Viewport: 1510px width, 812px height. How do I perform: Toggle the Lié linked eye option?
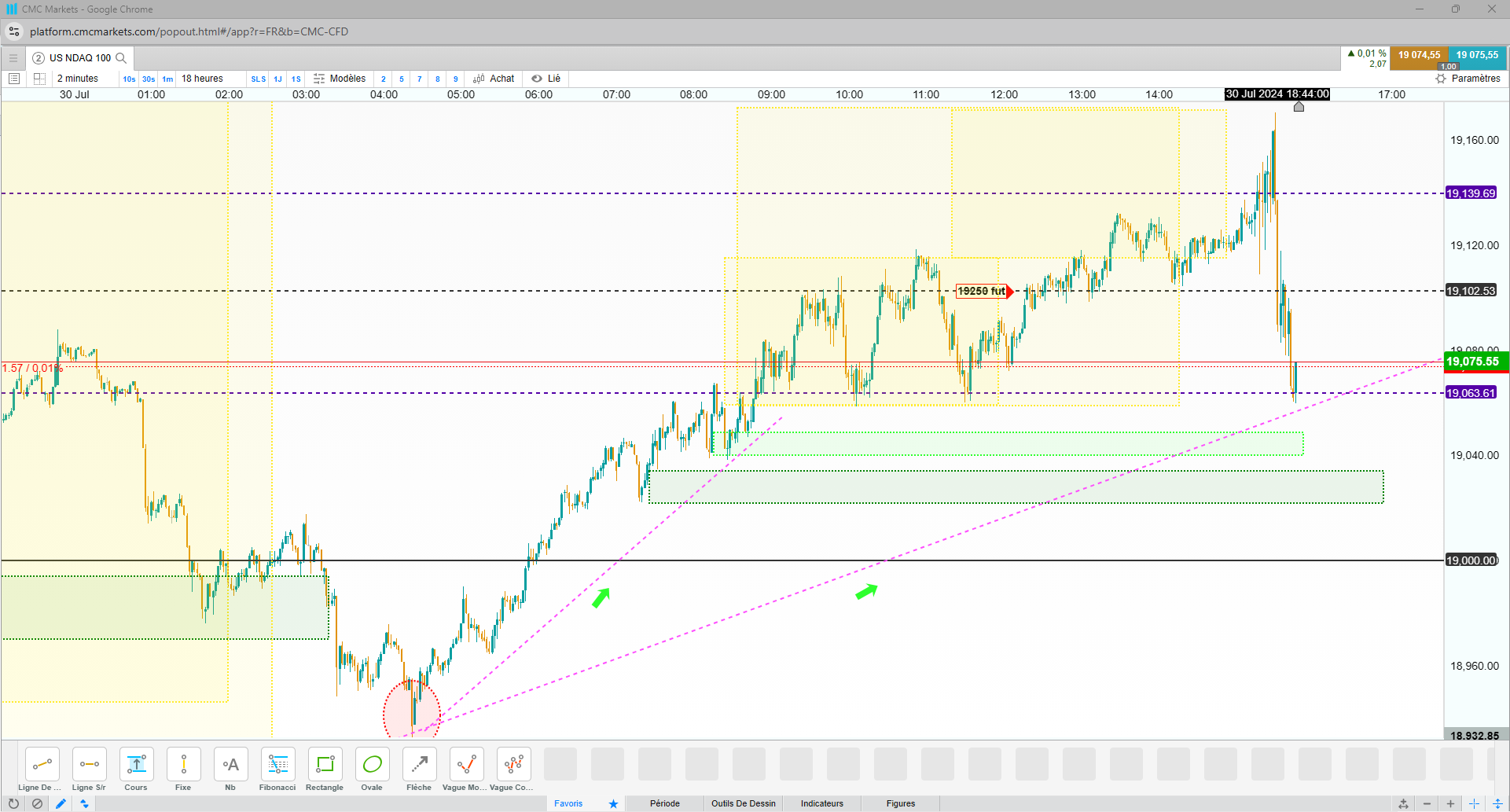pyautogui.click(x=546, y=79)
